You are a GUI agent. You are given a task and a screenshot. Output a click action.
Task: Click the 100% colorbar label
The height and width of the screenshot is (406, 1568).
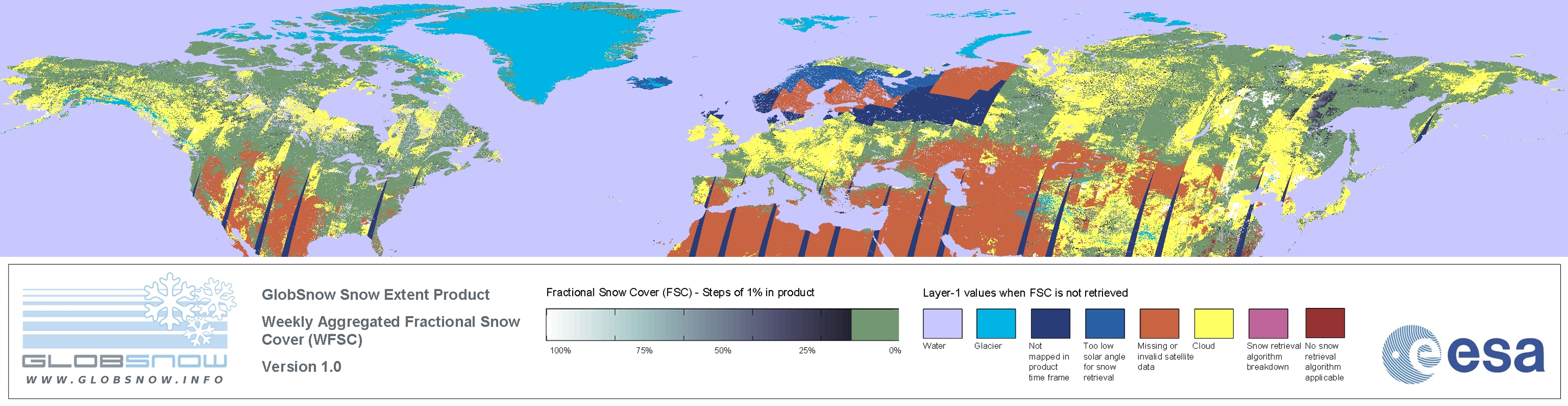tap(561, 350)
